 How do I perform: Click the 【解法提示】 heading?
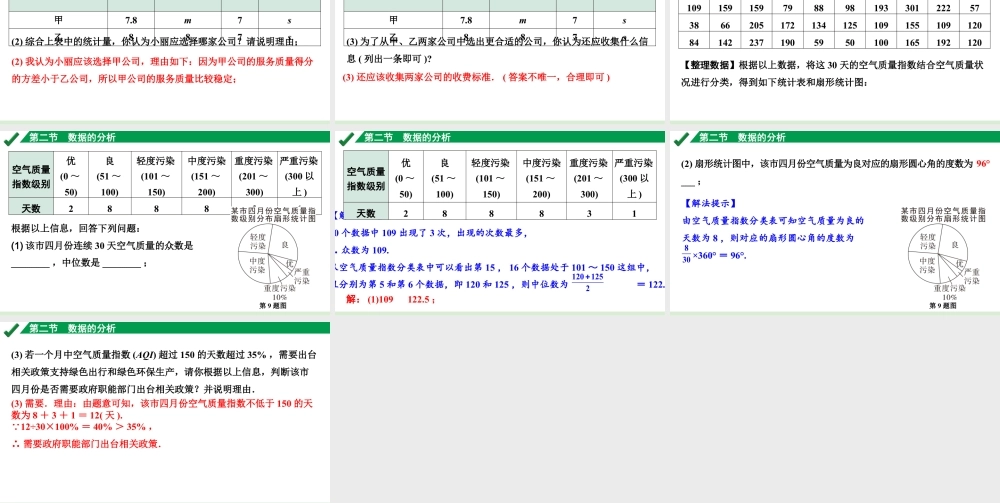[711, 203]
